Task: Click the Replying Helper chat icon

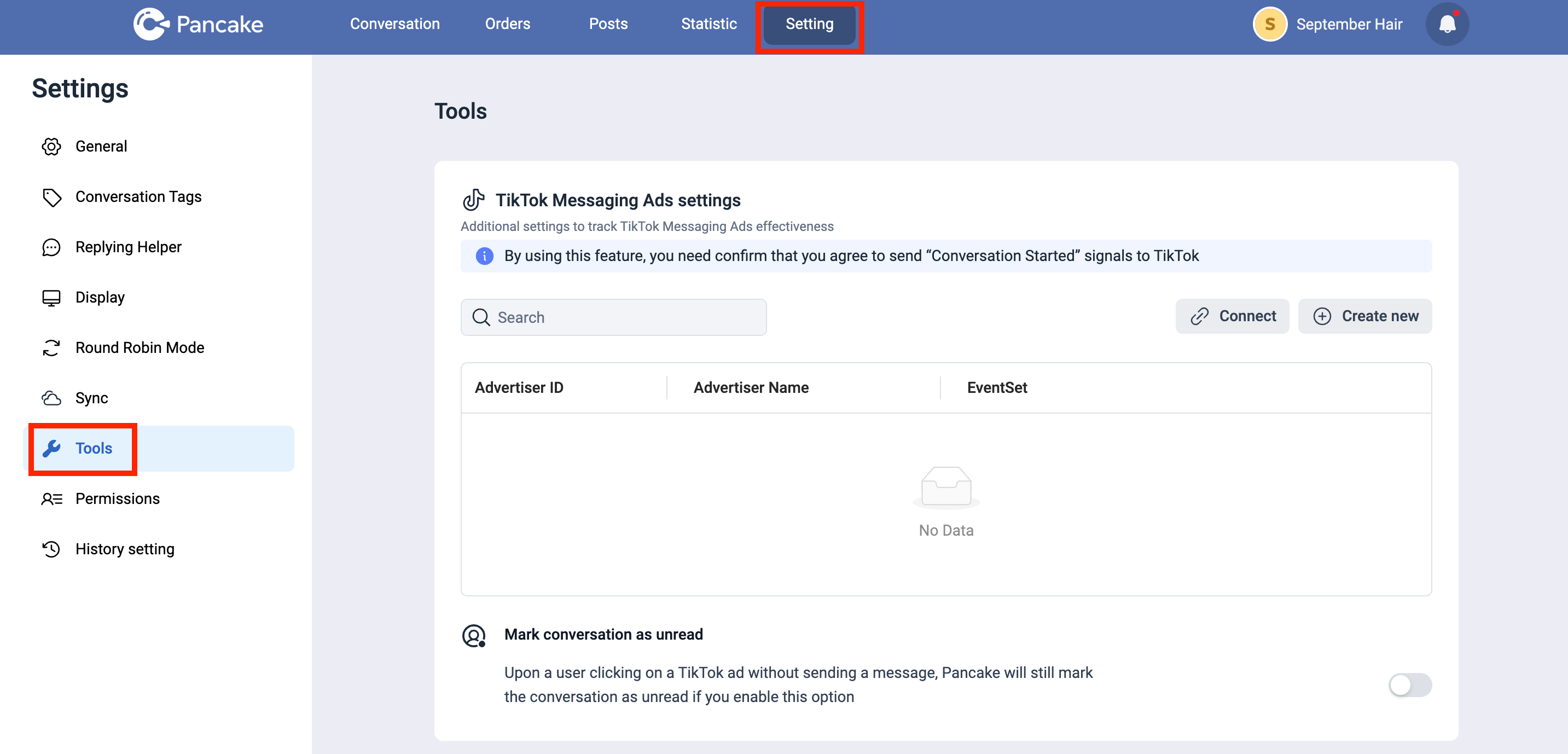Action: [51, 247]
